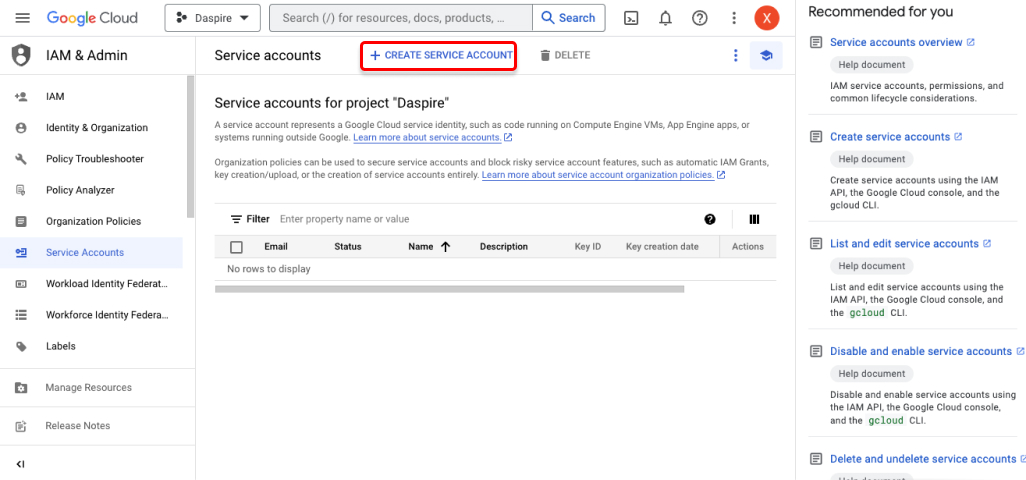
Task: Click the sidebar vertical scrollbar
Action: click(x=190, y=146)
